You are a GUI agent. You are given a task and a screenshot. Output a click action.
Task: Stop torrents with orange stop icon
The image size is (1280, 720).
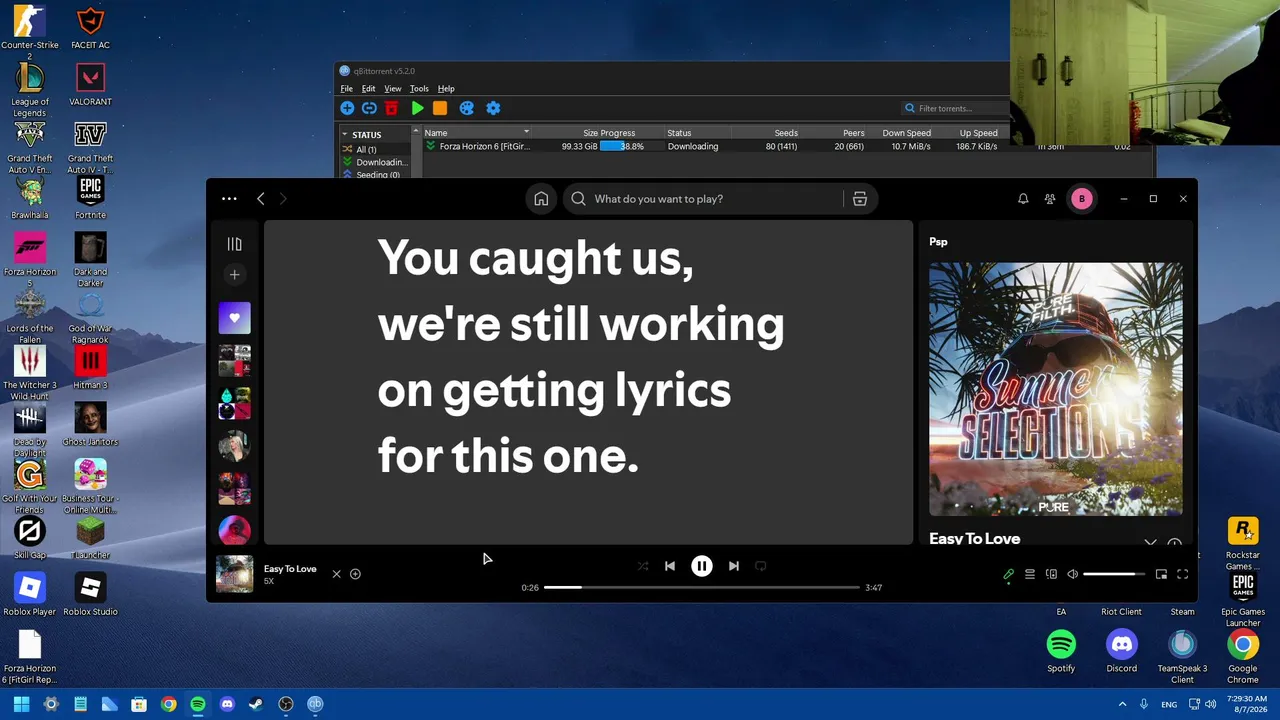pos(440,108)
